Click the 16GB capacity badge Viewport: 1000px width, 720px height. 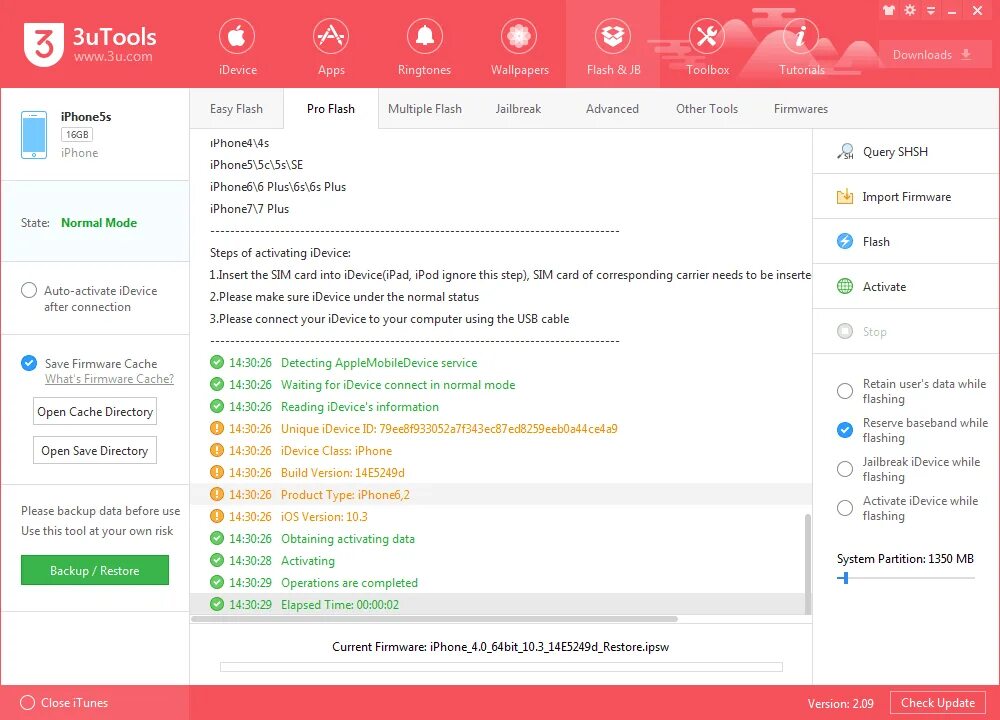pyautogui.click(x=77, y=135)
